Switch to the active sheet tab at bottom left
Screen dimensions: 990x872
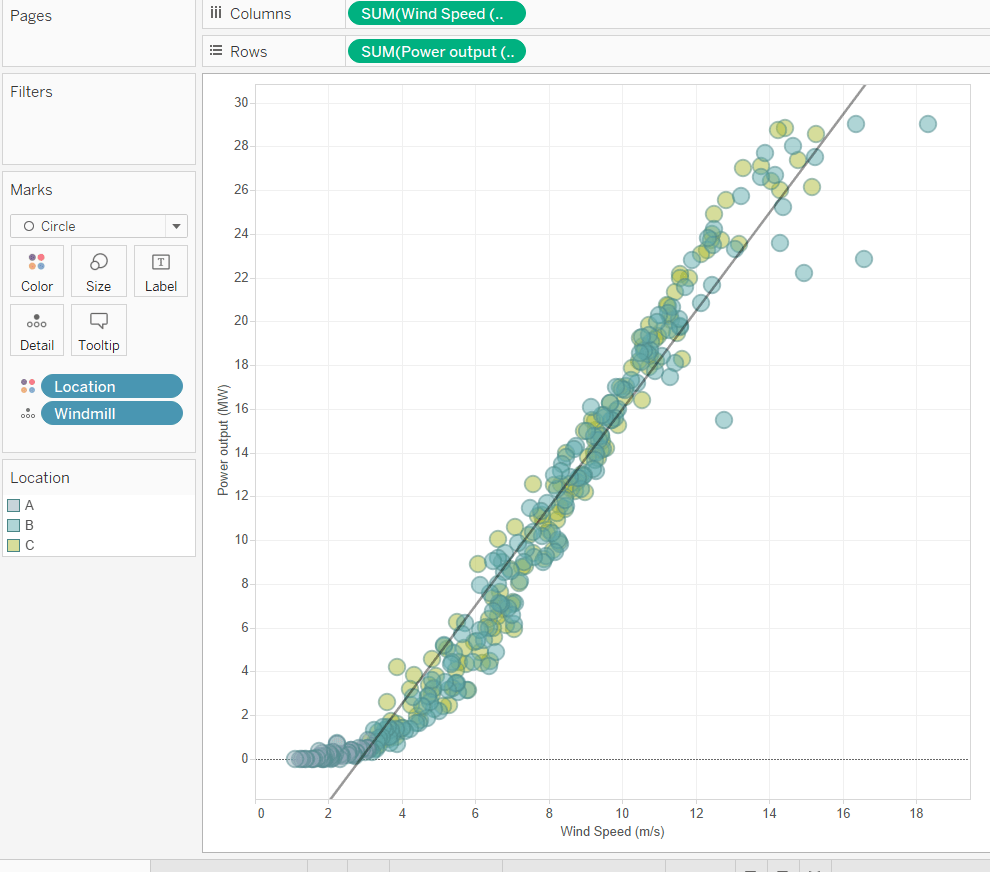click(75, 865)
